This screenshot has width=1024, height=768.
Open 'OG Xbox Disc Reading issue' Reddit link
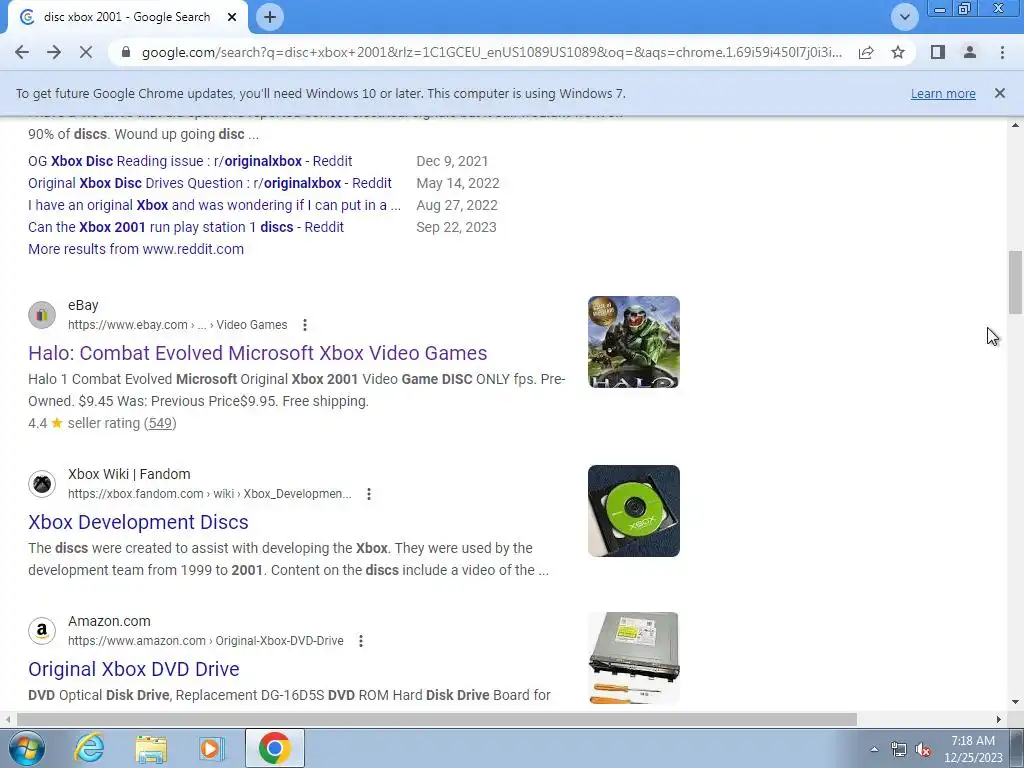pyautogui.click(x=190, y=161)
